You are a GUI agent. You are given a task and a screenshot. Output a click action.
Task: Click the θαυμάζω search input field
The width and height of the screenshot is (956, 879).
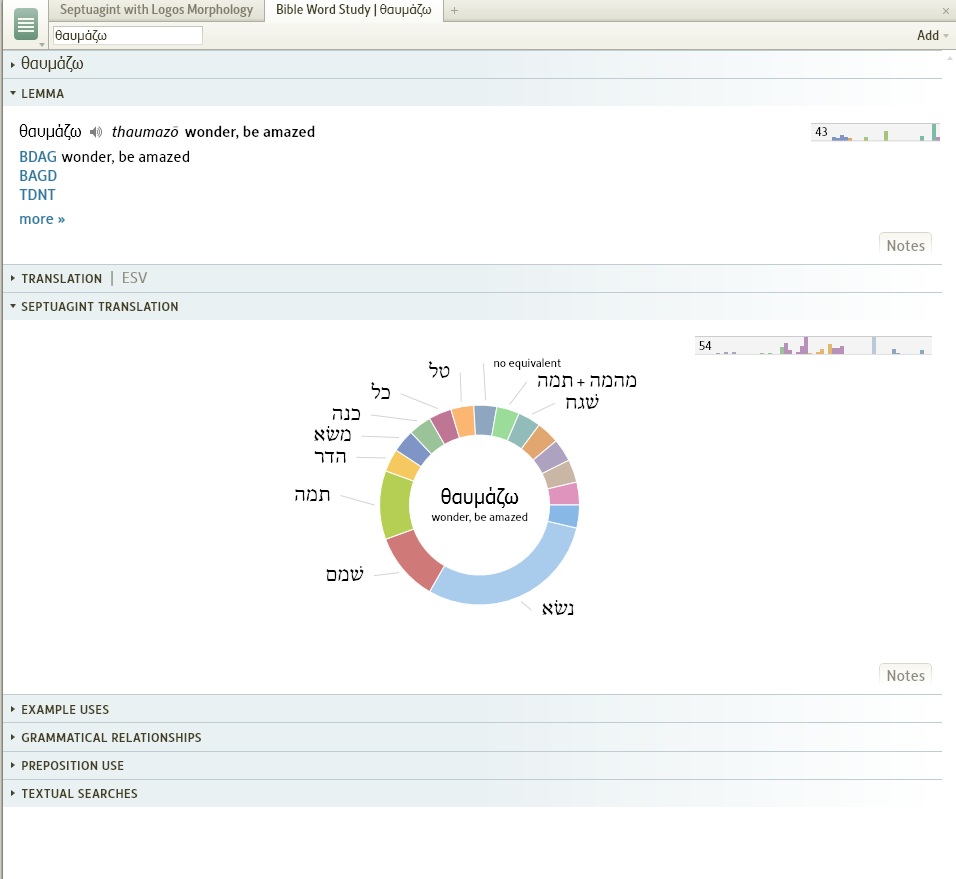click(127, 35)
